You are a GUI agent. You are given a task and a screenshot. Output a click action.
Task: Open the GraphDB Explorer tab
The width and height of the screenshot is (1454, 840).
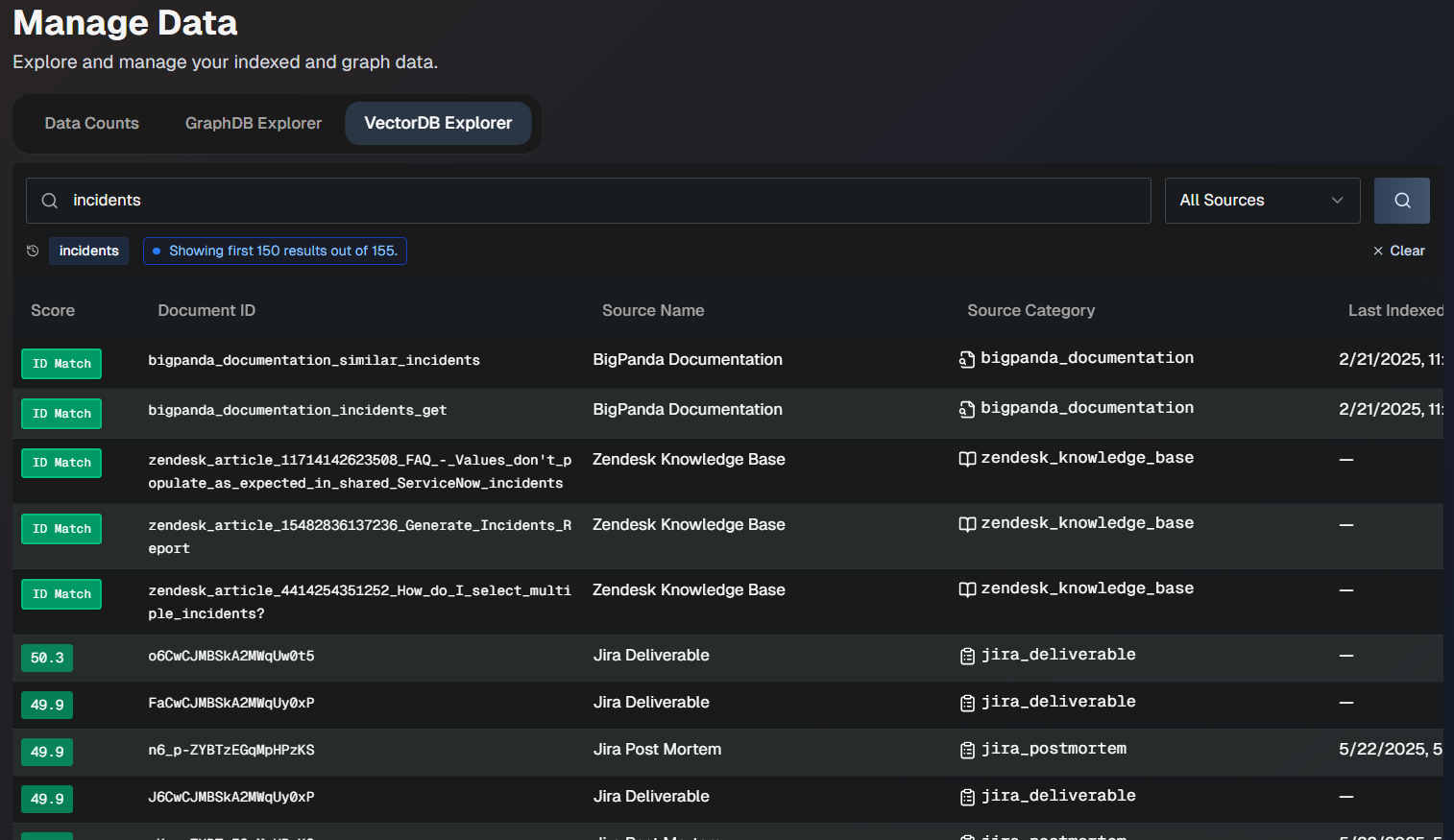(254, 123)
